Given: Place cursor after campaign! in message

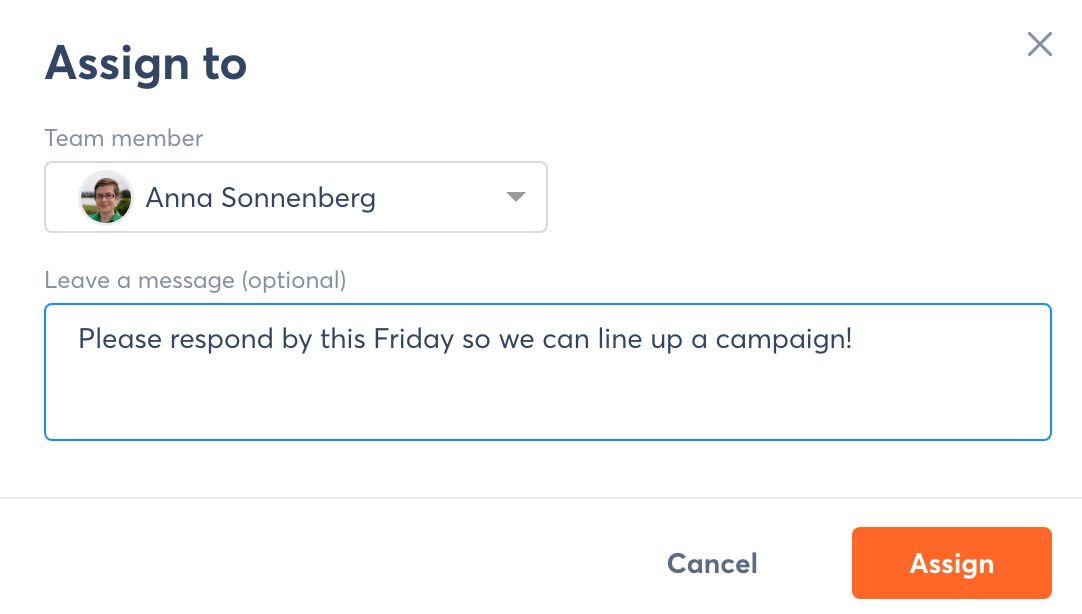Looking at the screenshot, I should [x=855, y=339].
